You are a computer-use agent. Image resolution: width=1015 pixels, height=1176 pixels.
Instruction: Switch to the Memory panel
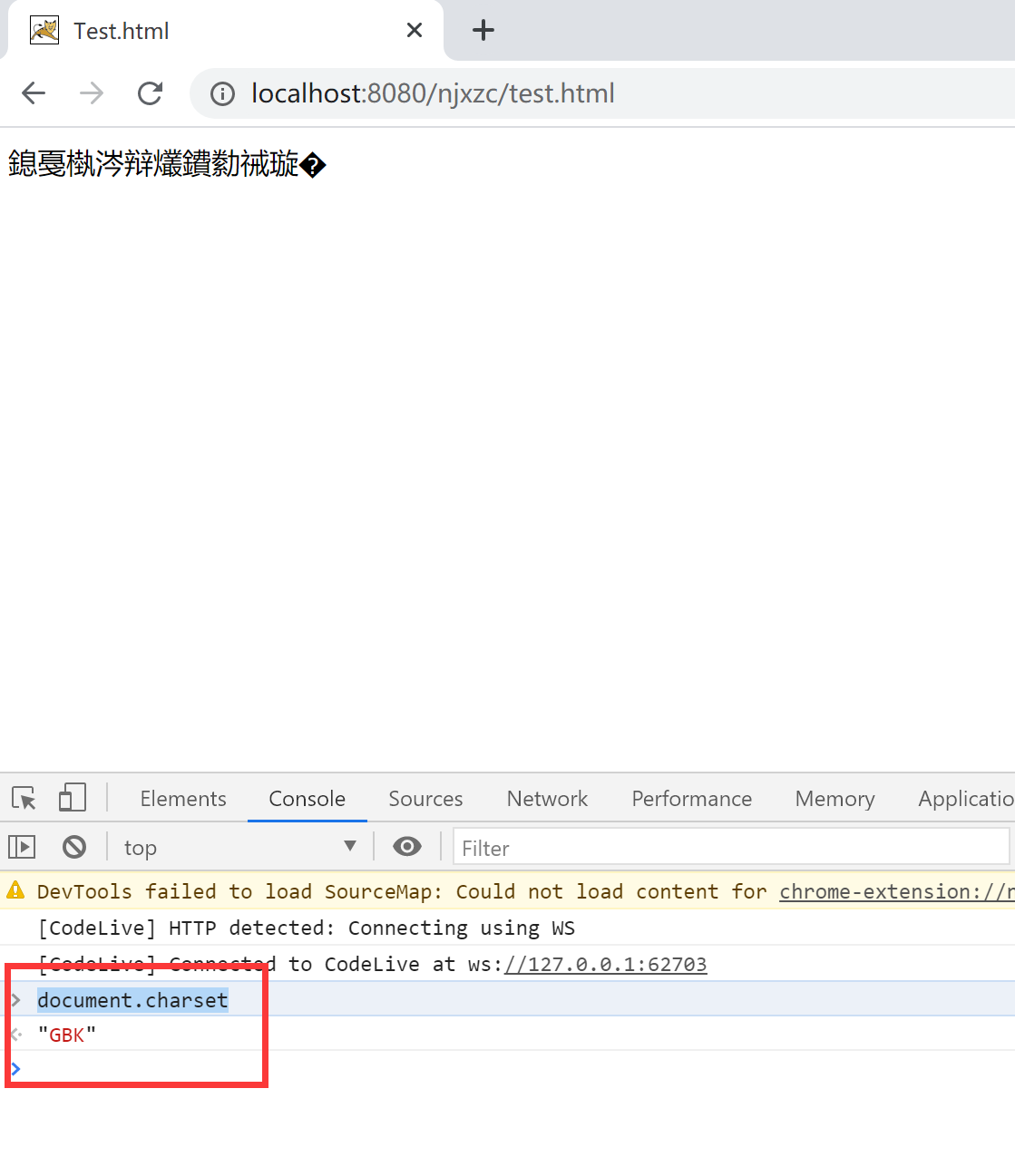point(835,799)
